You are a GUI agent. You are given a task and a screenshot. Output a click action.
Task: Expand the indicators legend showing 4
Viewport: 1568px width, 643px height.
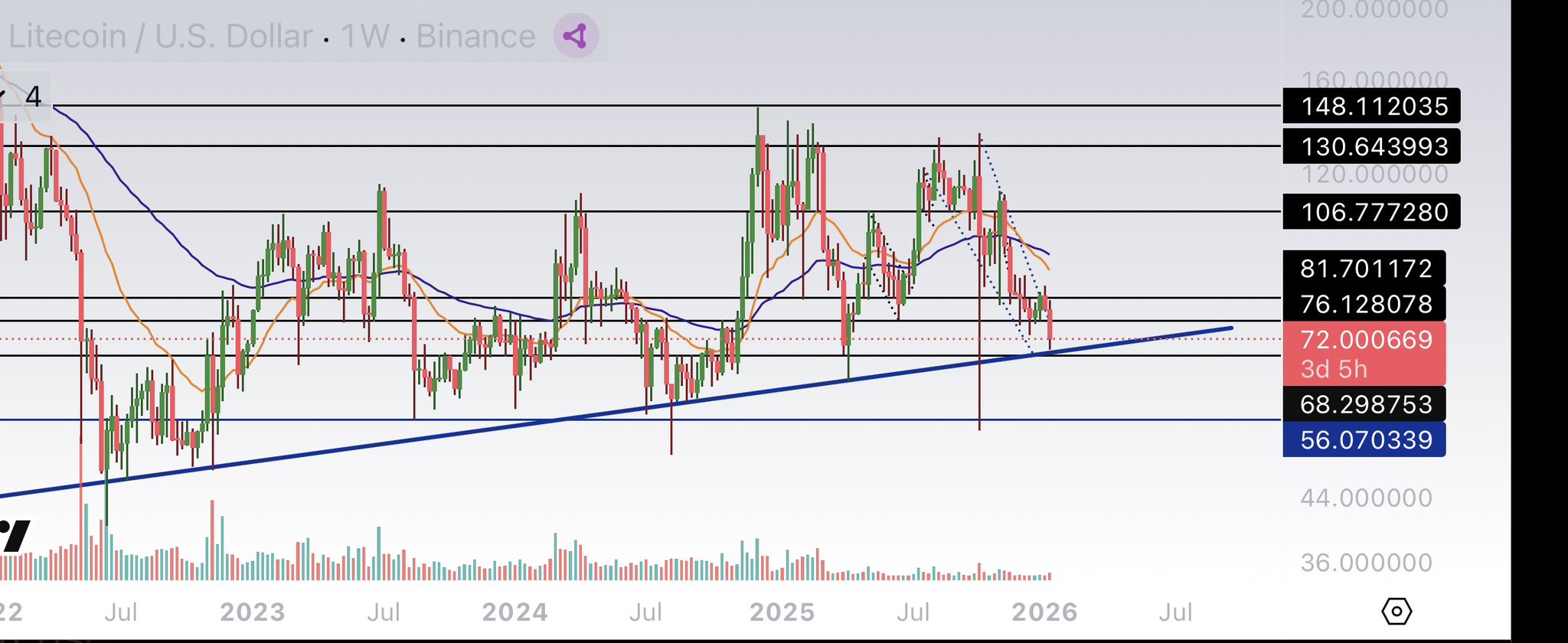tap(25, 97)
